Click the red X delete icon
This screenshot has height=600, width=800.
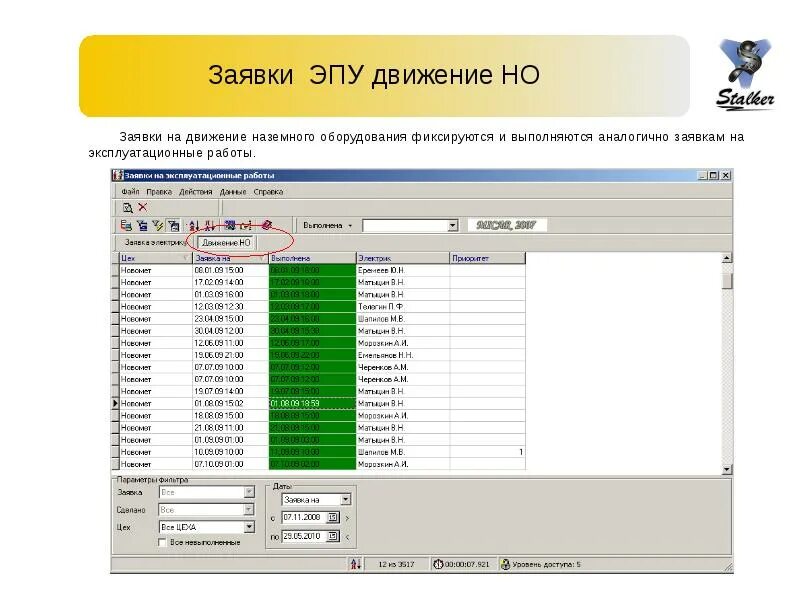[x=143, y=206]
